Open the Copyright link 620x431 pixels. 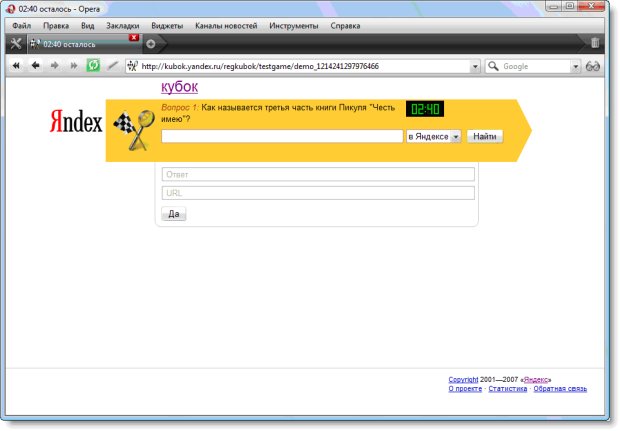coord(463,380)
